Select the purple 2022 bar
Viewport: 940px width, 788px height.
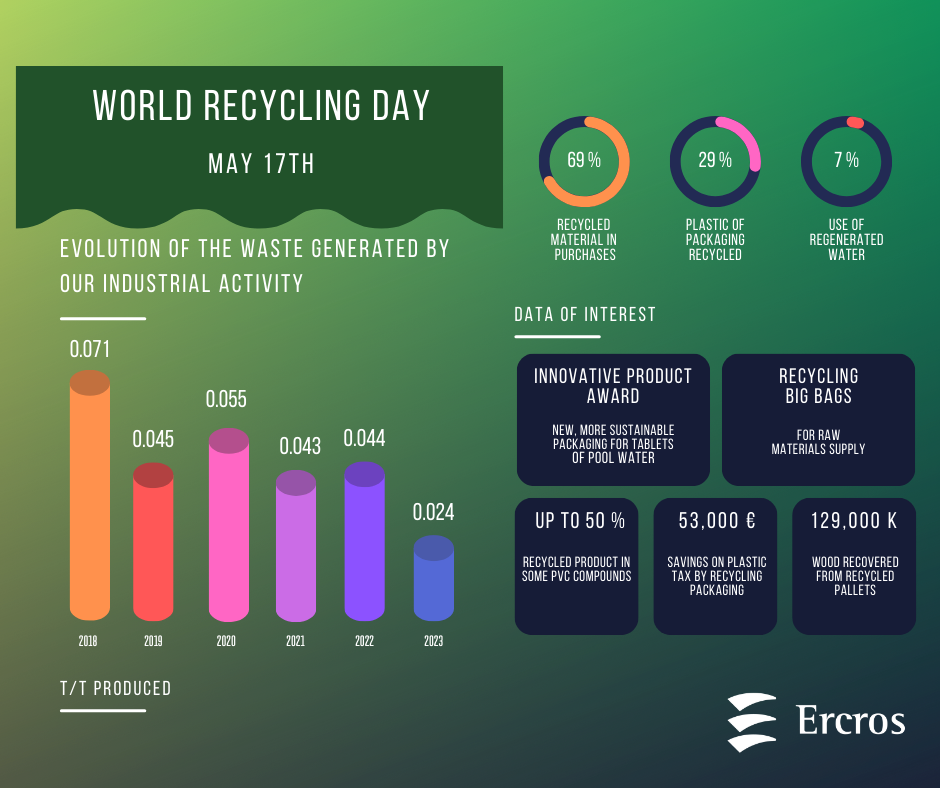click(x=364, y=545)
